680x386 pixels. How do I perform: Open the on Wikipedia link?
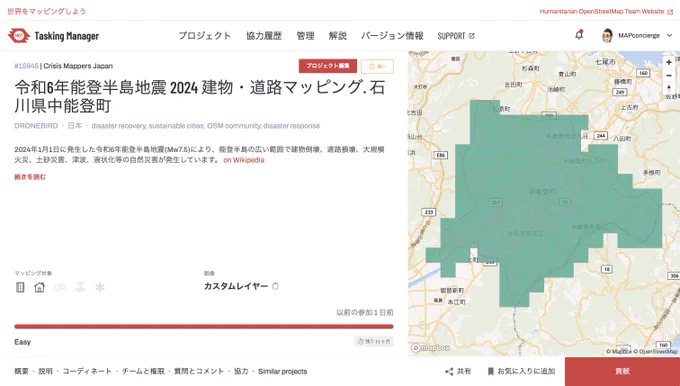244,160
